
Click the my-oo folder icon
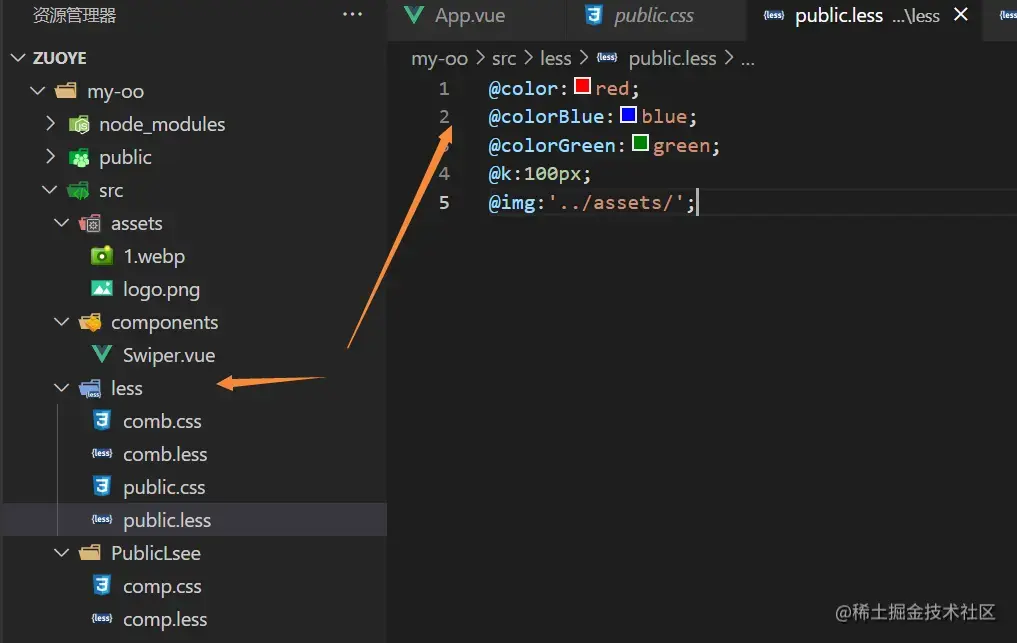point(66,90)
